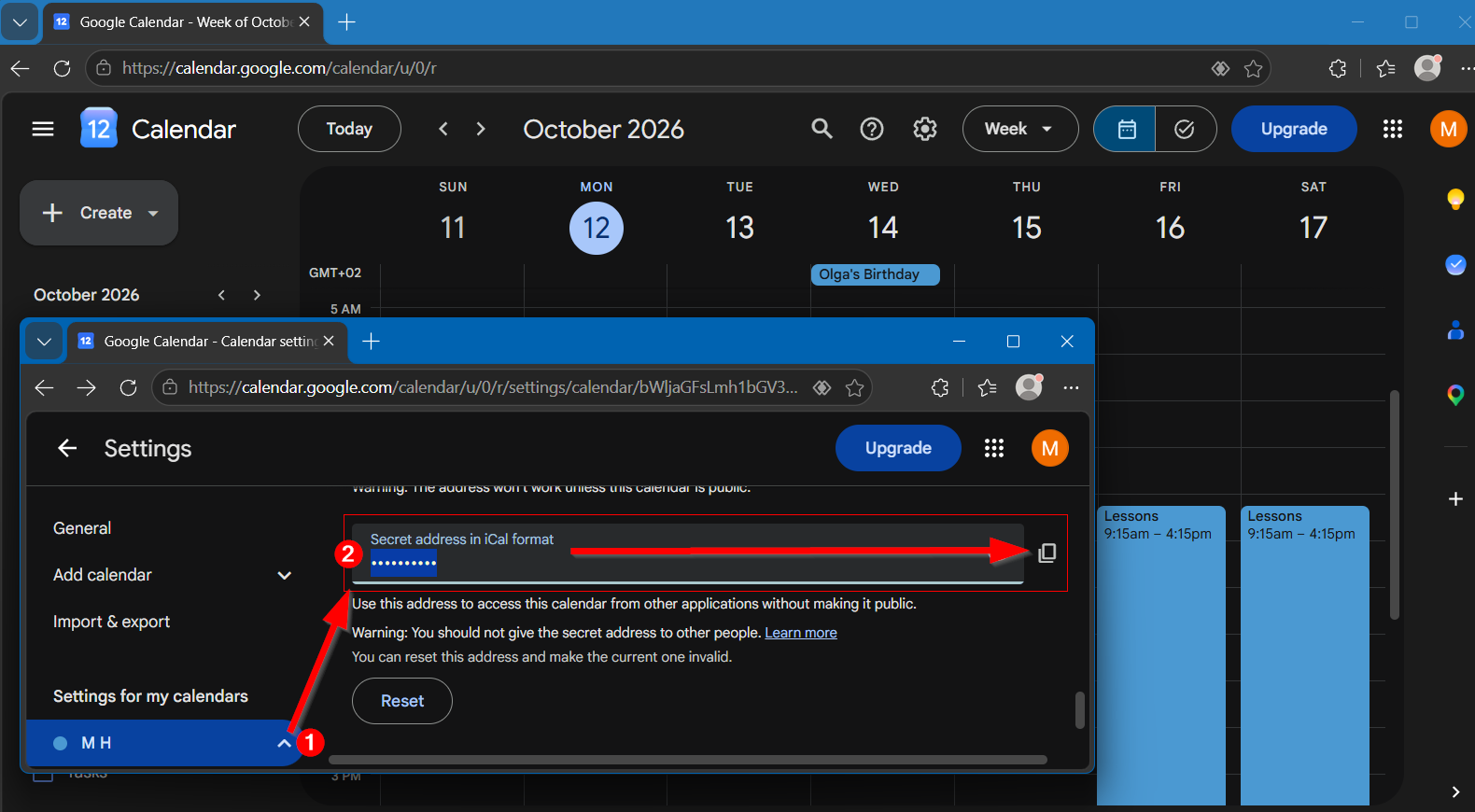The width and height of the screenshot is (1475, 812).
Task: Hide the side panel with the bottom chevron
Action: [1455, 791]
